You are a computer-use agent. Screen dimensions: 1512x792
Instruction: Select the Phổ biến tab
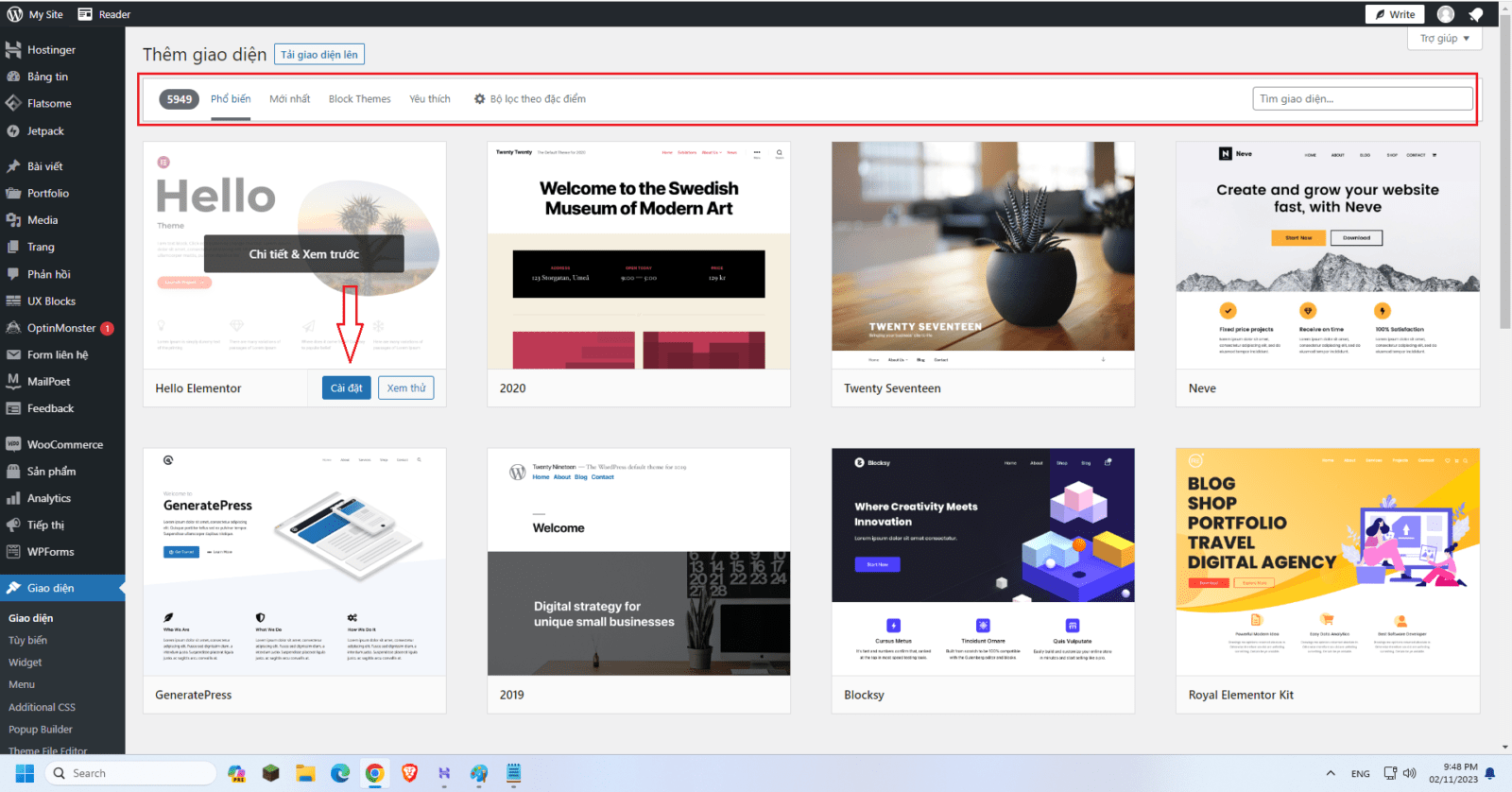231,99
